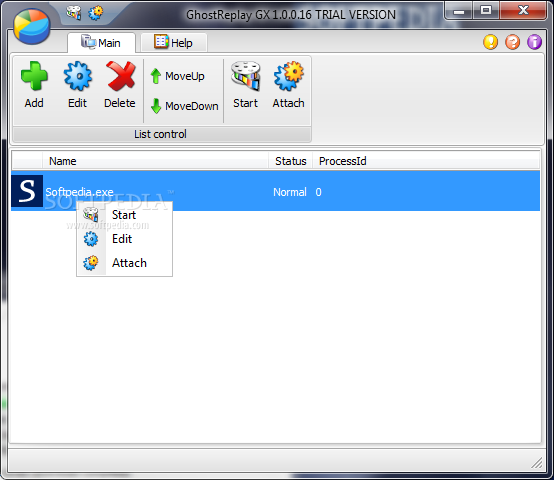Image resolution: width=554 pixels, height=480 pixels.
Task: Switch to the Help tab
Action: pyautogui.click(x=174, y=43)
